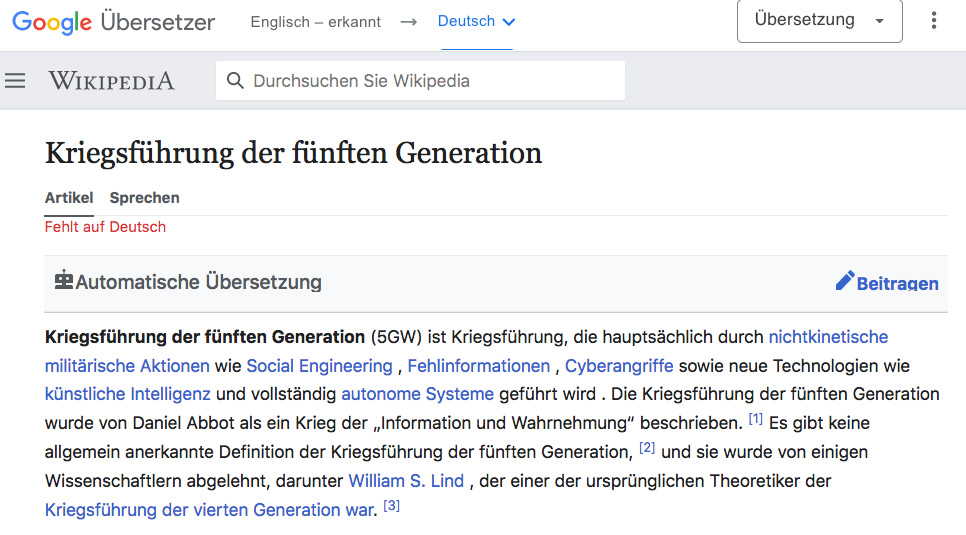Open the three-dot more options menu
Image resolution: width=966 pixels, height=535 pixels.
pos(934,21)
